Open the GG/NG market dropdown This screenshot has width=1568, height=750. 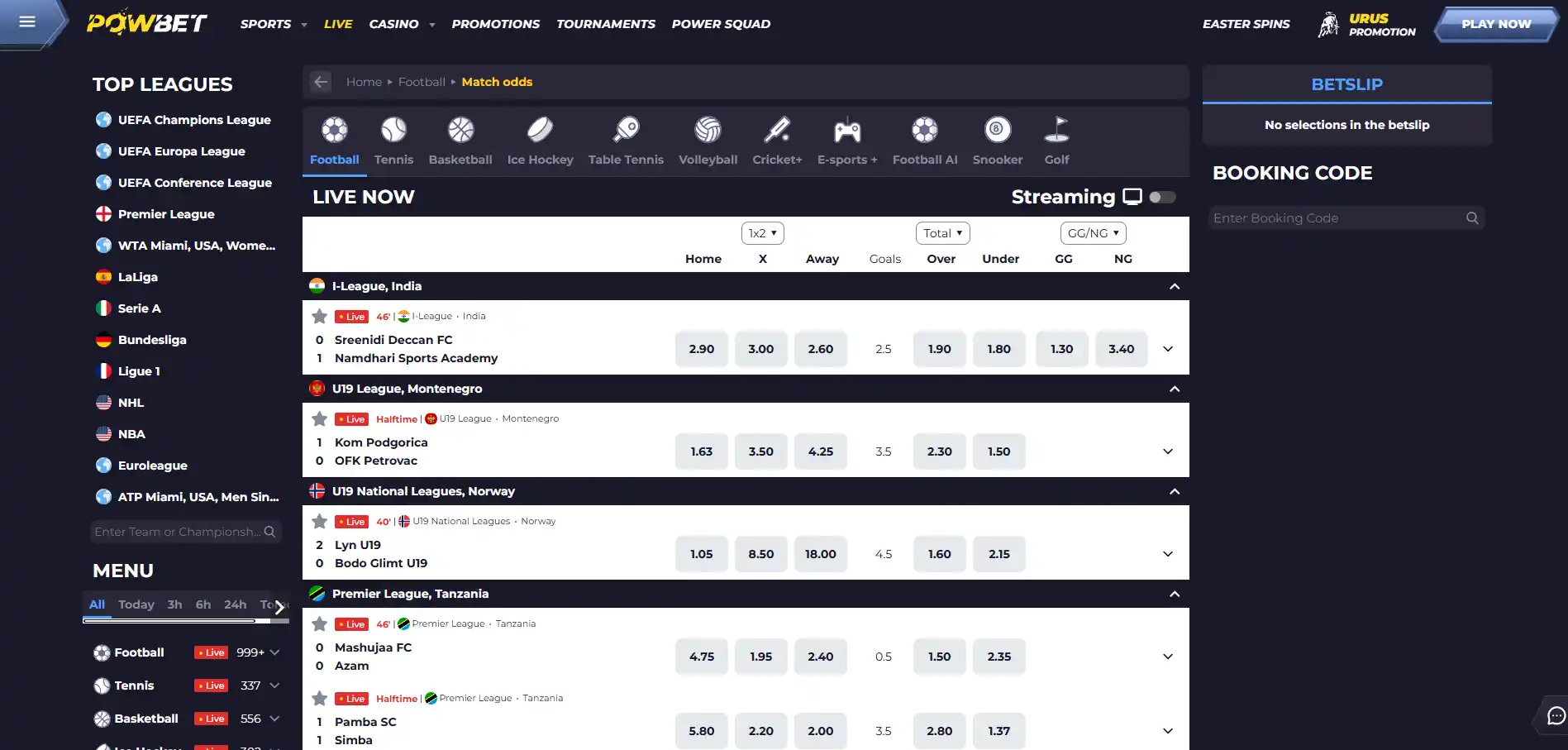coord(1093,233)
